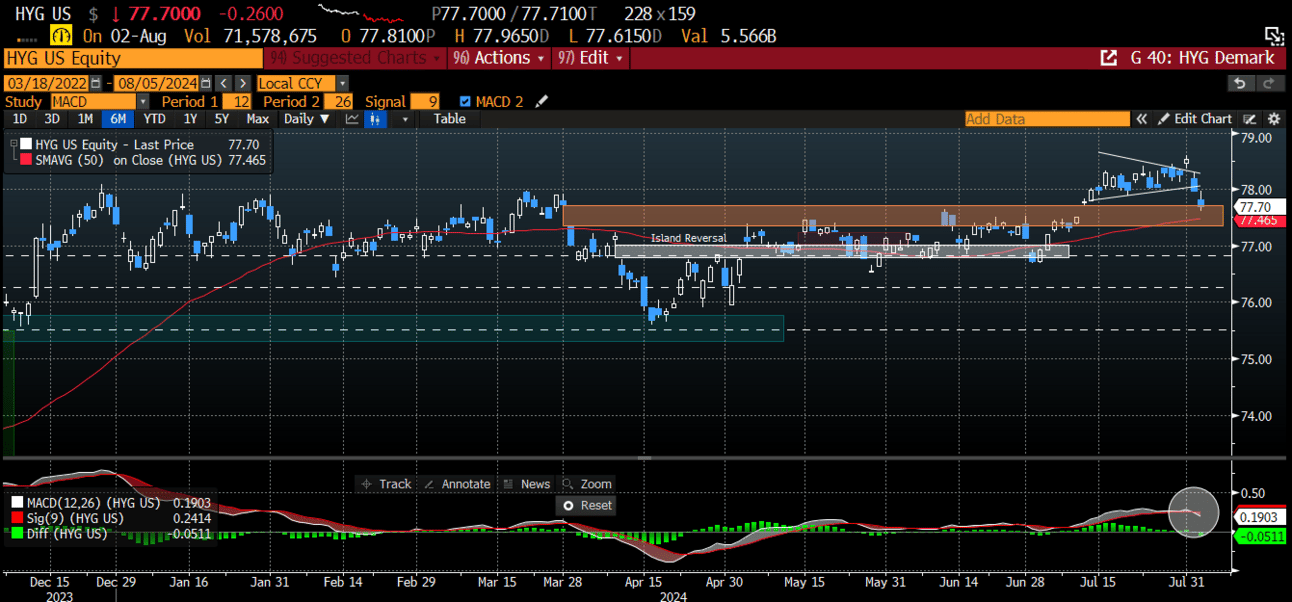
Task: Activate the Track crosshair tool
Action: click(x=386, y=484)
